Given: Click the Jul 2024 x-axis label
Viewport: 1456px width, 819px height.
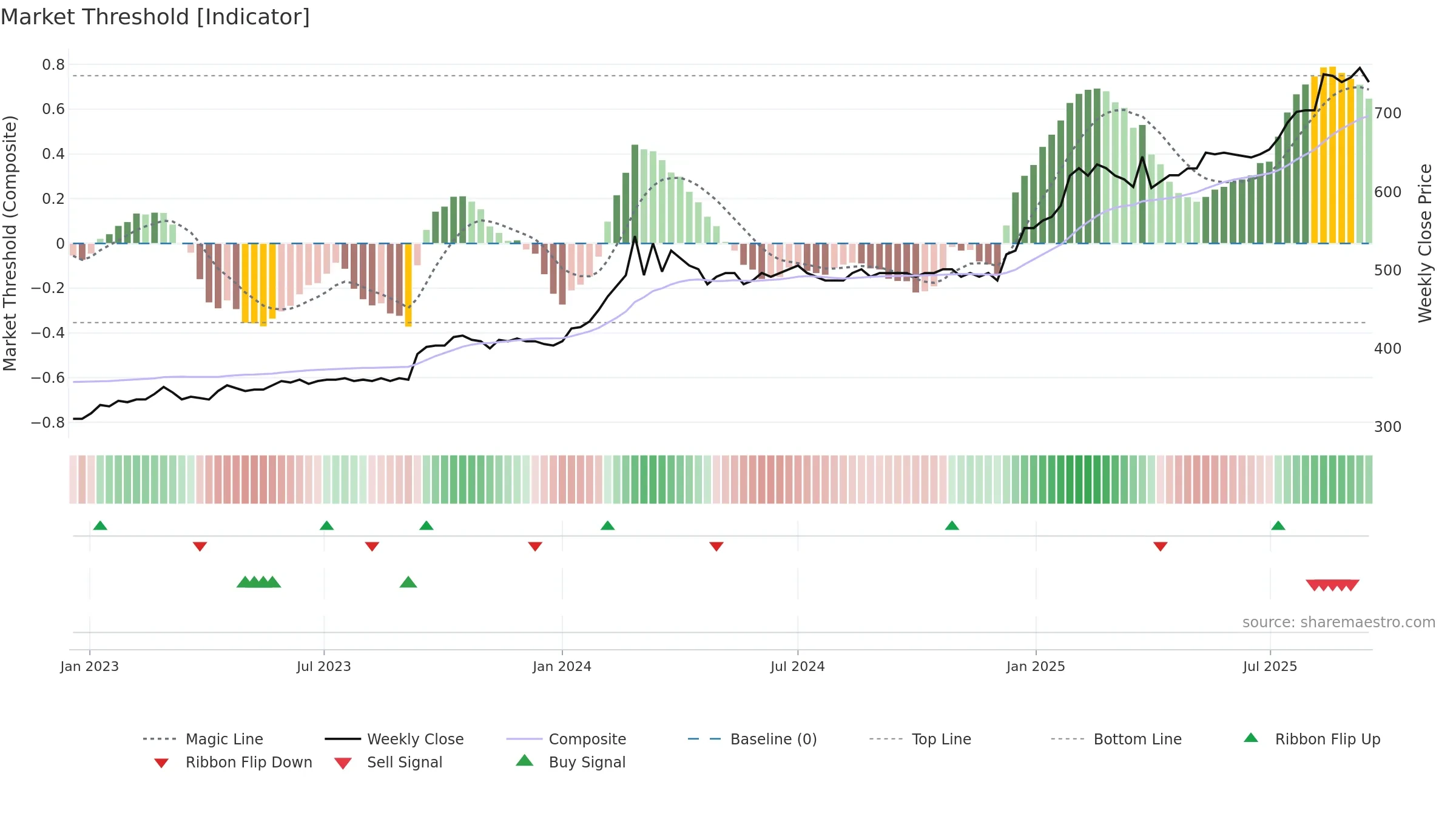Looking at the screenshot, I should point(798,666).
